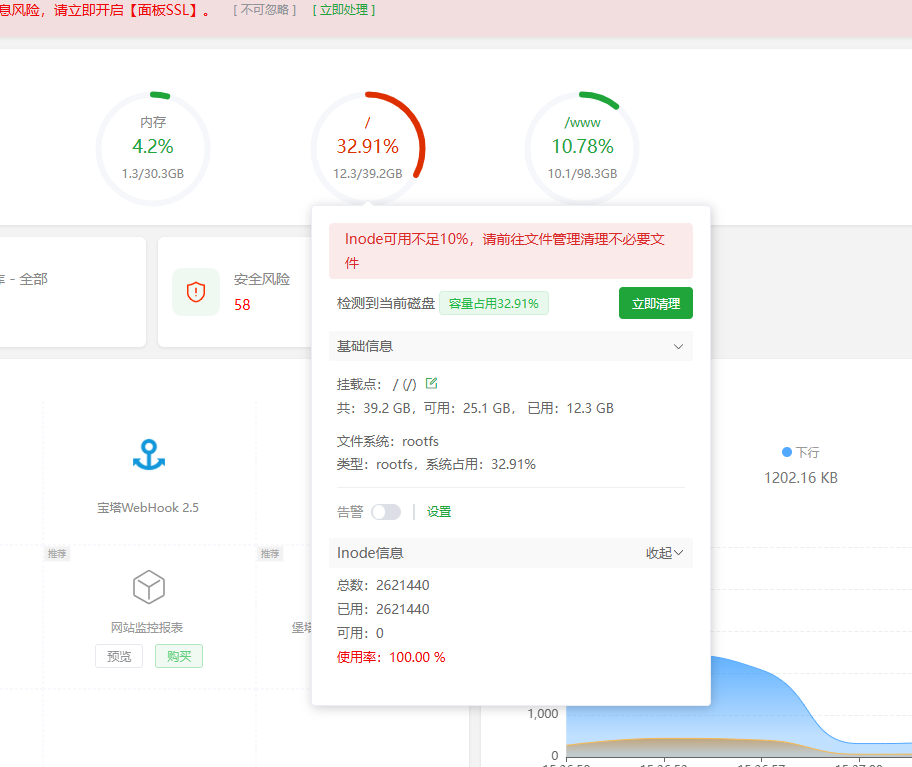The height and width of the screenshot is (767, 912).
Task: Click the security risk count 58
Action: [x=242, y=305]
